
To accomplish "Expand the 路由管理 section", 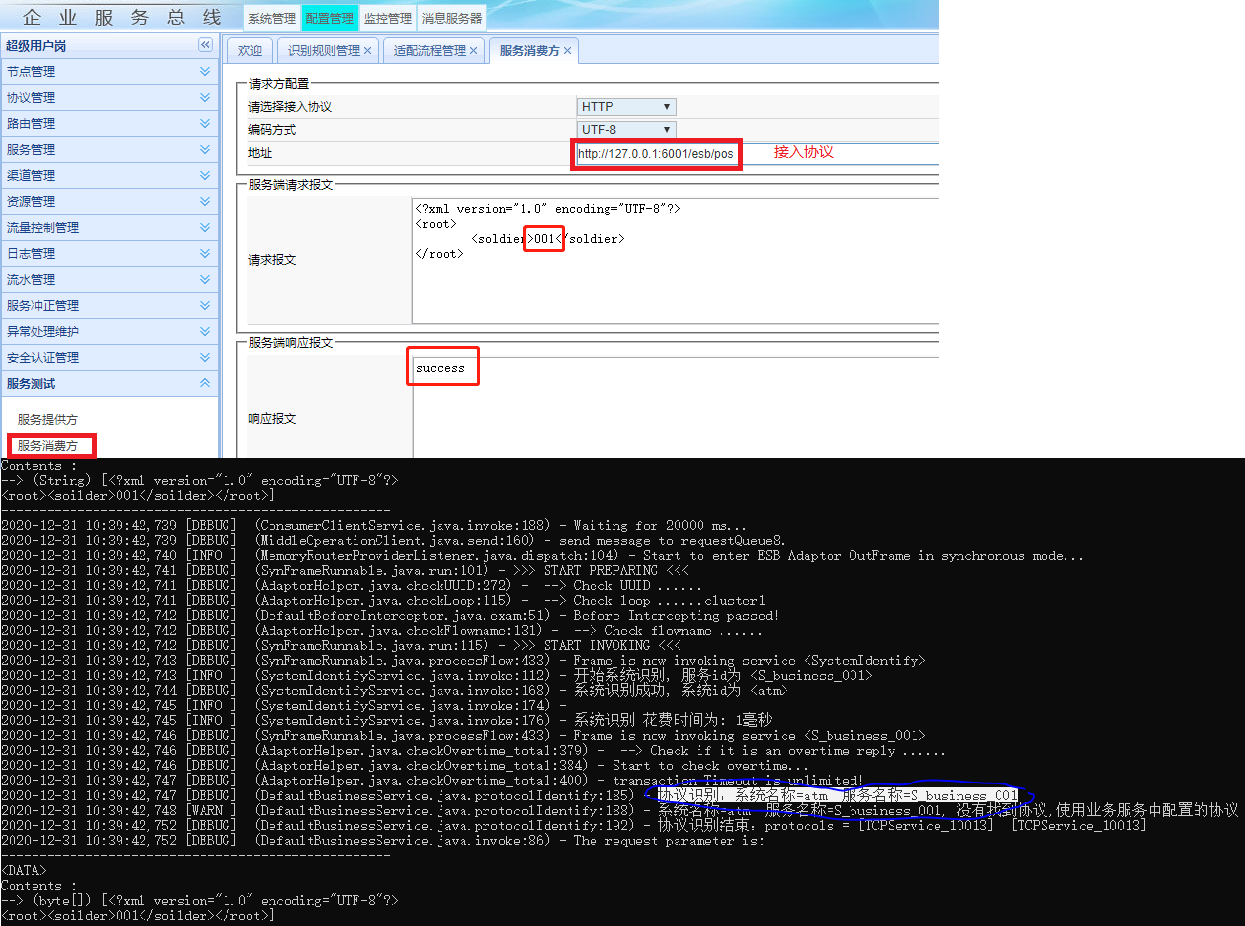I will point(205,124).
